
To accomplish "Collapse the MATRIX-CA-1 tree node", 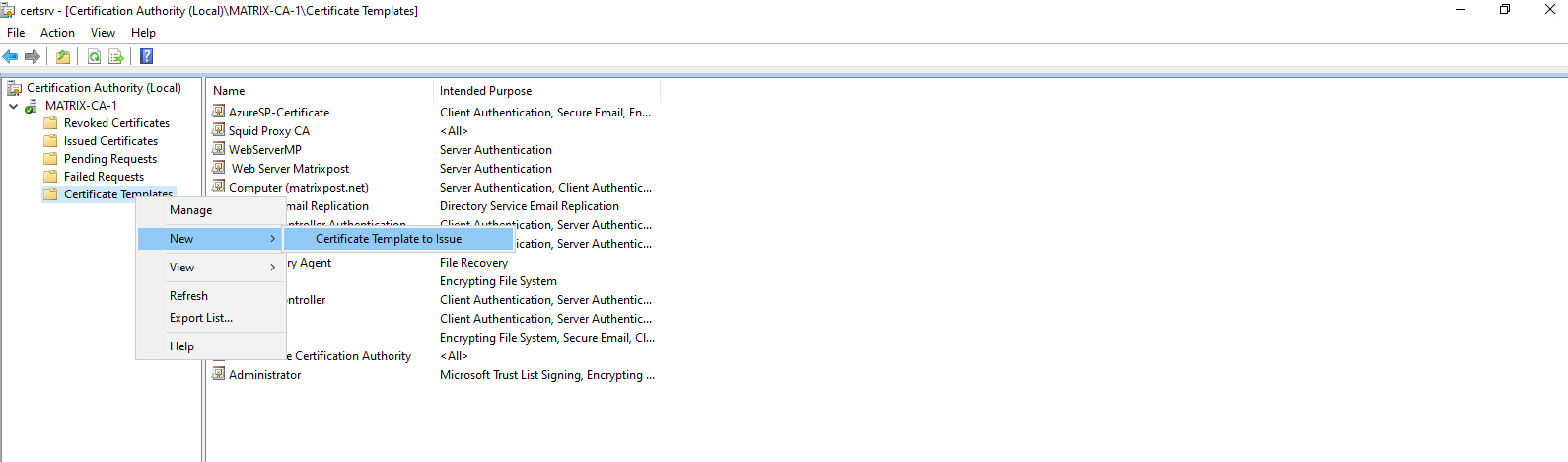I will pyautogui.click(x=13, y=106).
